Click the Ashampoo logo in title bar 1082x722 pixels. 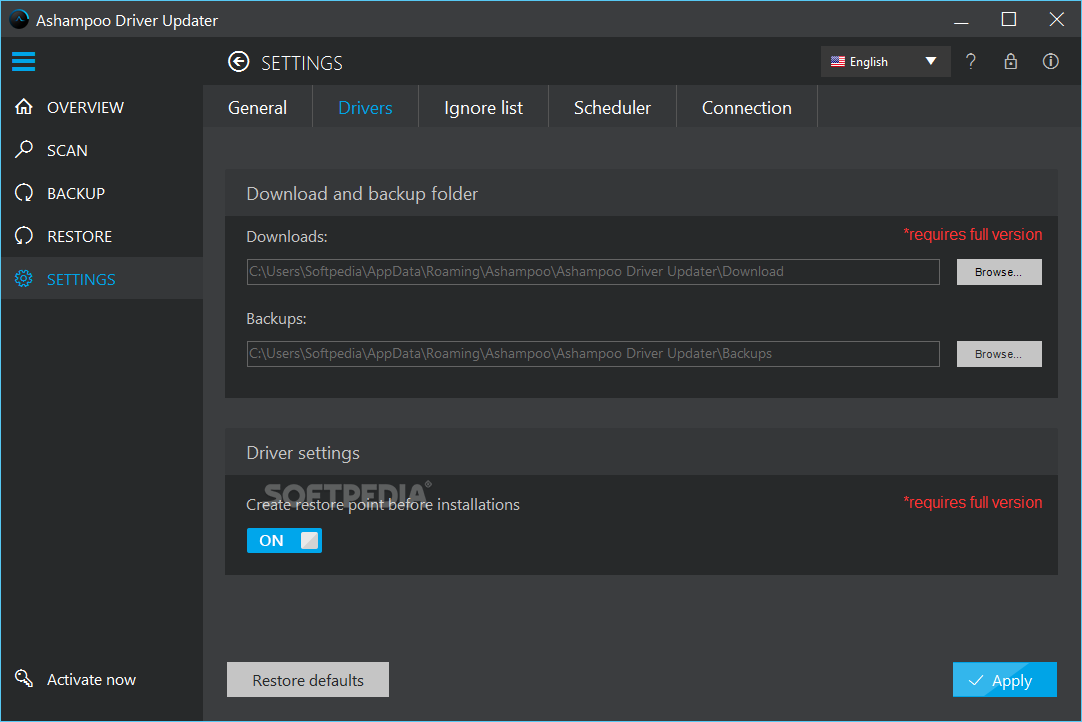(19, 19)
